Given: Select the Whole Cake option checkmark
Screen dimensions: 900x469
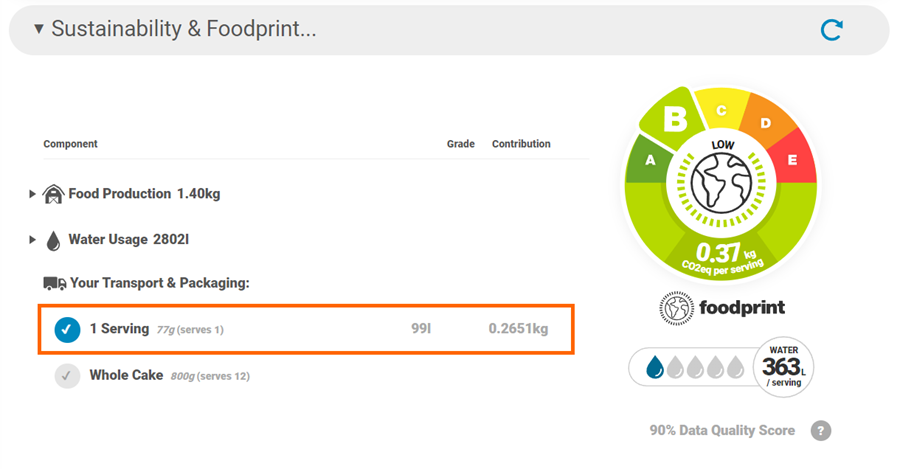Looking at the screenshot, I should (x=67, y=376).
